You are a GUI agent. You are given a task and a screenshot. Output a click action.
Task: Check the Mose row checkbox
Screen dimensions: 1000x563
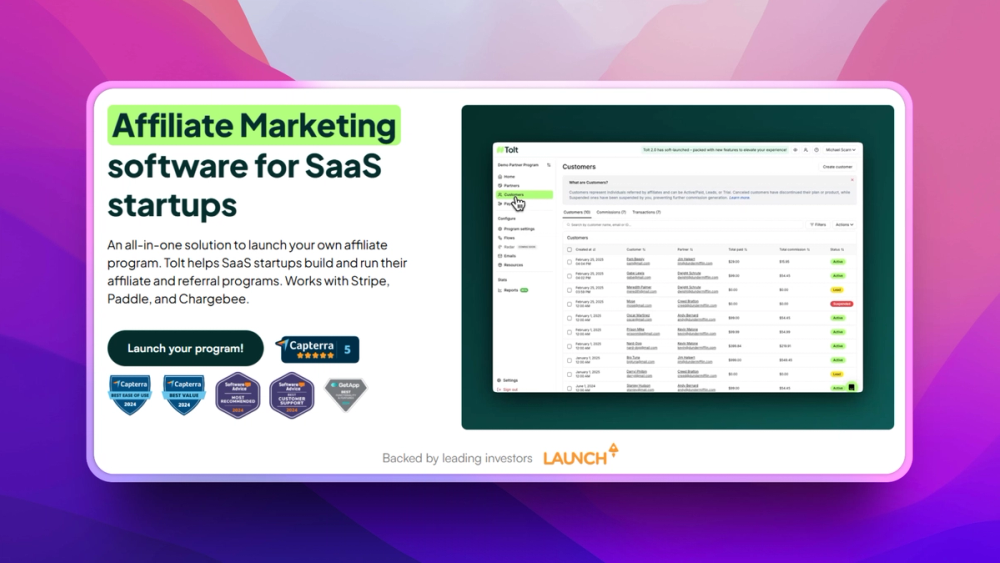570,303
